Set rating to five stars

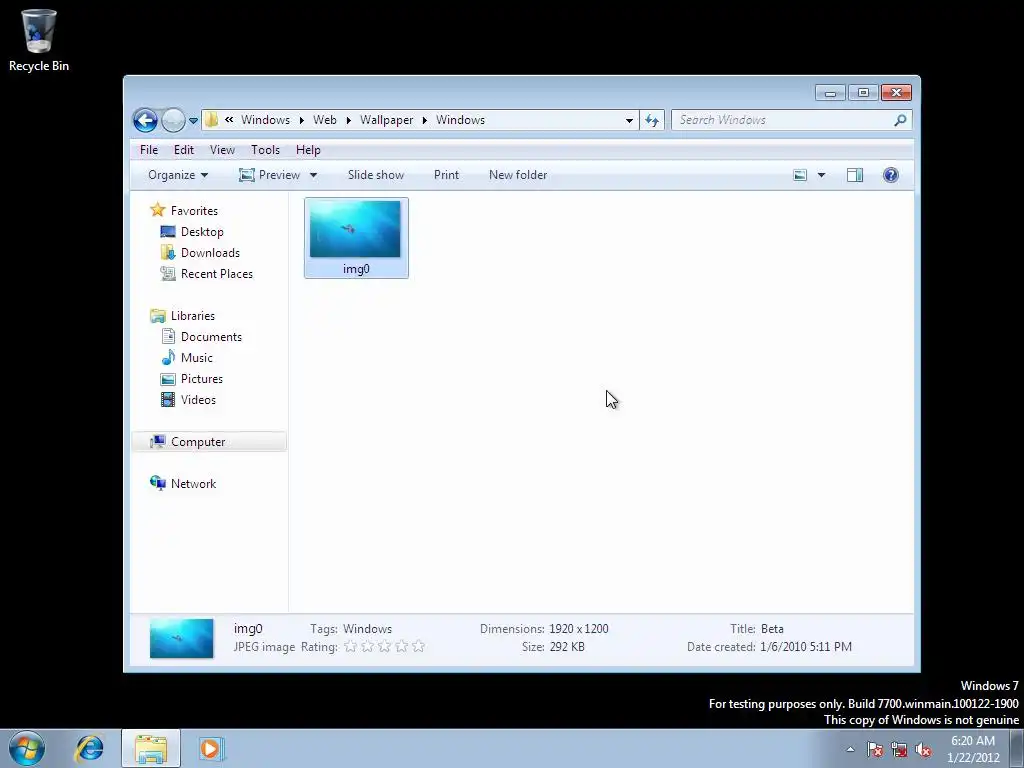(419, 647)
